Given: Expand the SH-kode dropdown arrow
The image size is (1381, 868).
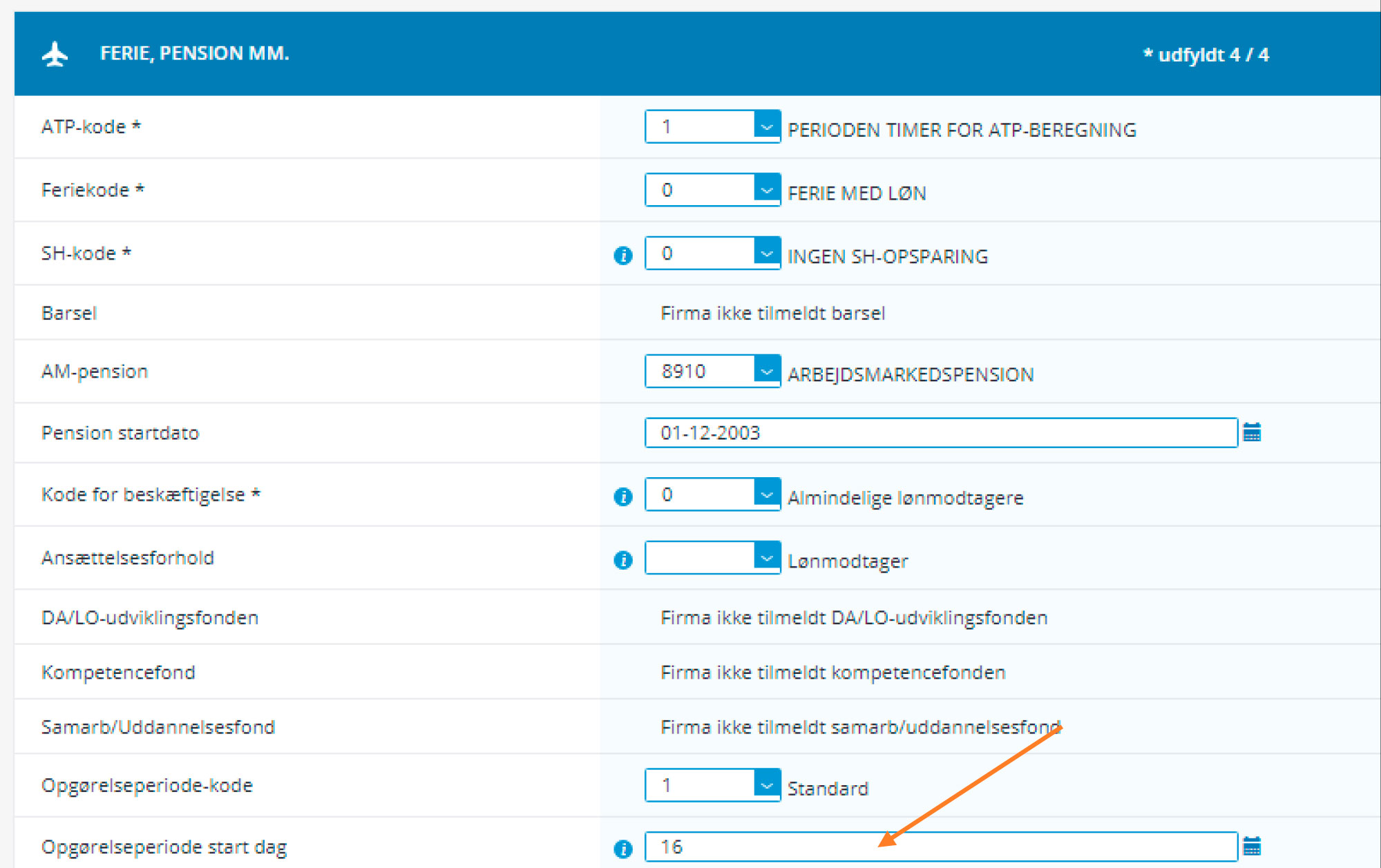Looking at the screenshot, I should (x=766, y=253).
